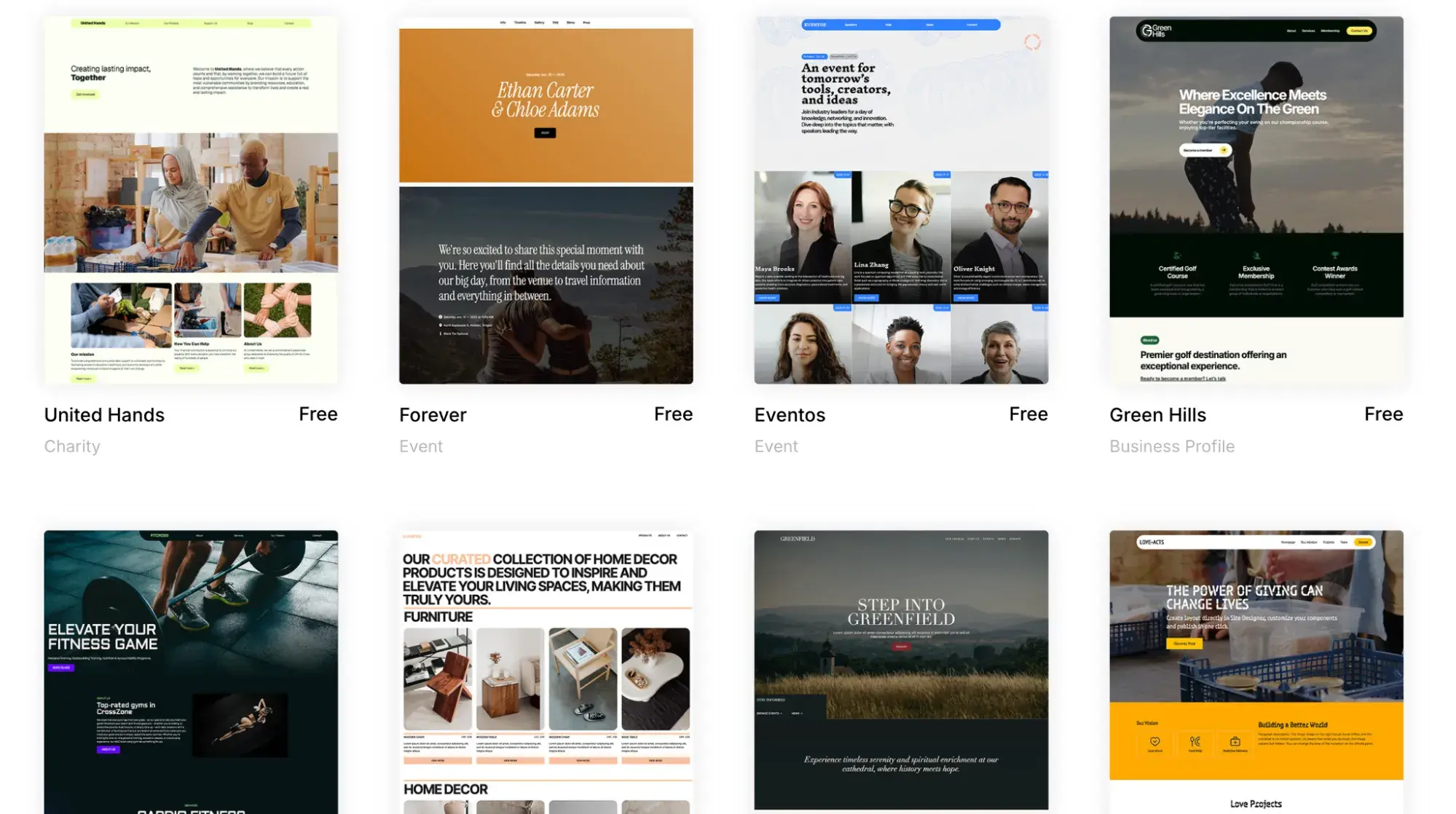Click the United Hands template title
Screen dimensions: 1456x814
click(104, 415)
